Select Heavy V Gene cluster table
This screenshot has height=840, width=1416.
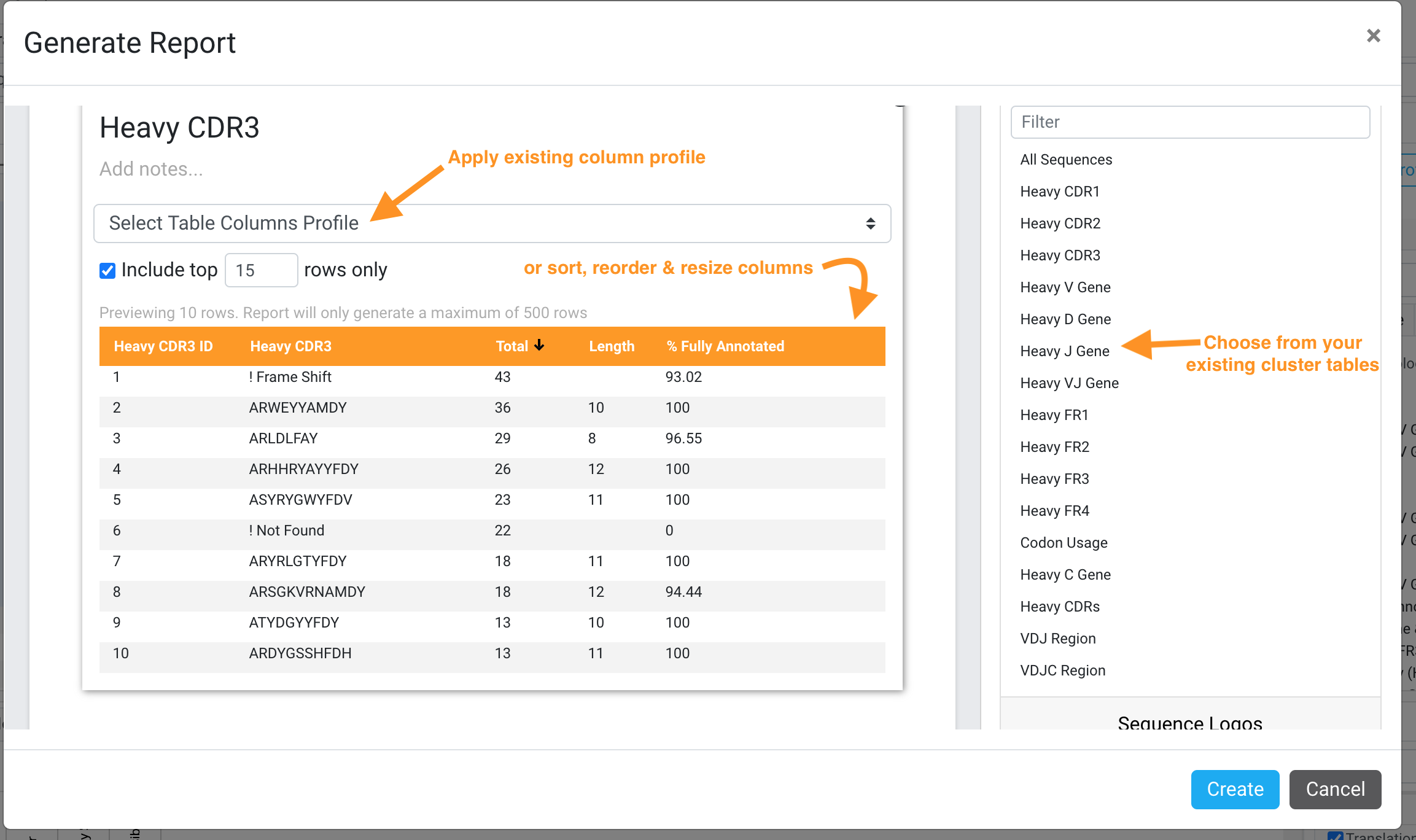1065,287
